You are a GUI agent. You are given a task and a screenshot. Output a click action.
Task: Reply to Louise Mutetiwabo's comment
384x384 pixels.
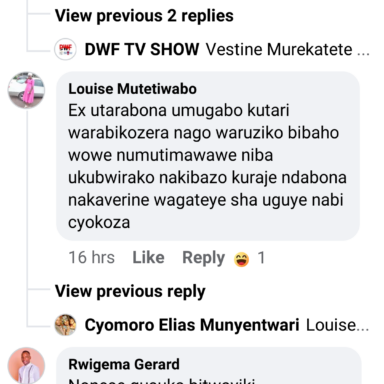(203, 258)
